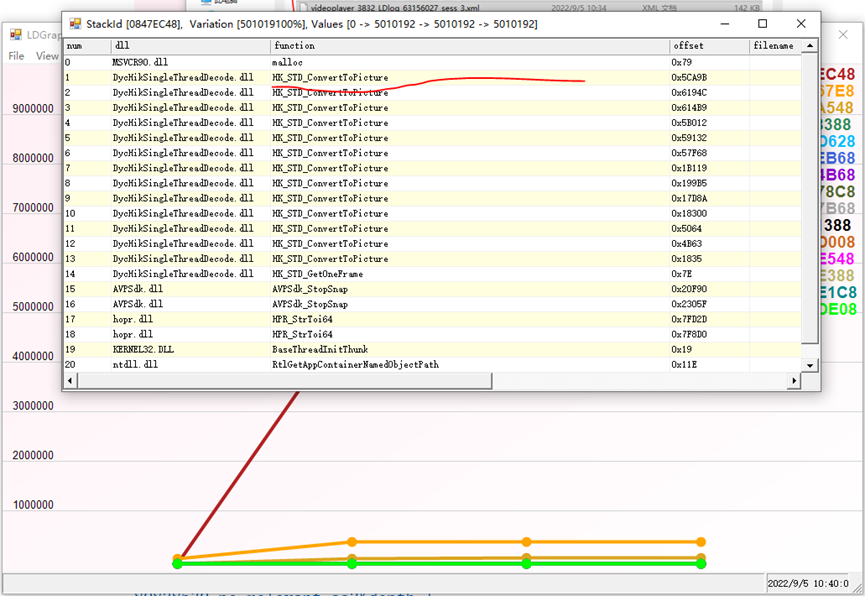Click the orange legend entry ending 7E8
The width and height of the screenshot is (865, 596).
(837, 91)
